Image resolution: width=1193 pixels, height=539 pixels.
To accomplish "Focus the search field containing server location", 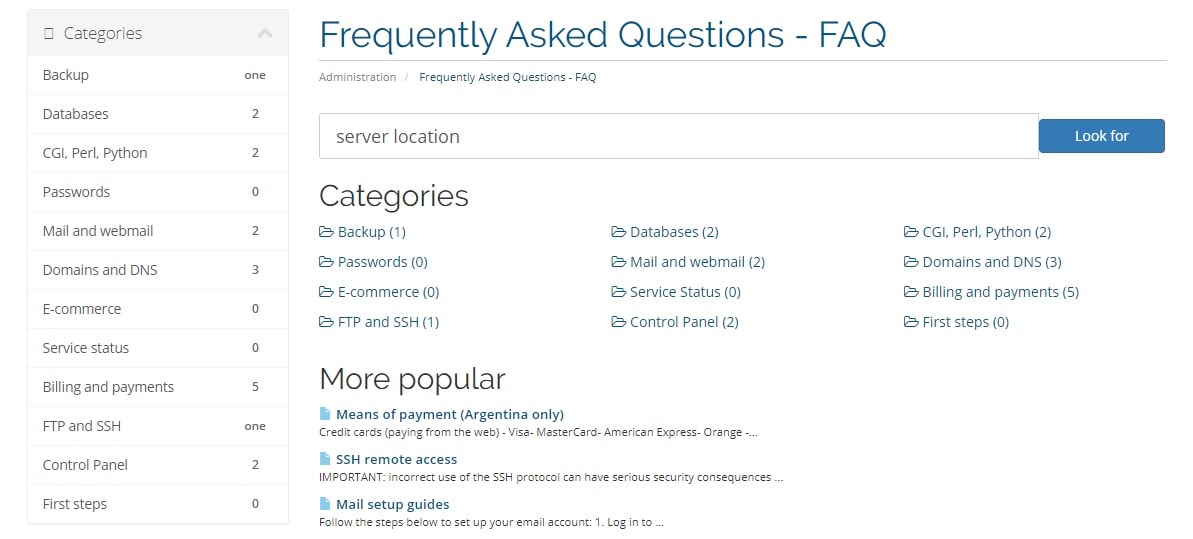I will click(678, 136).
